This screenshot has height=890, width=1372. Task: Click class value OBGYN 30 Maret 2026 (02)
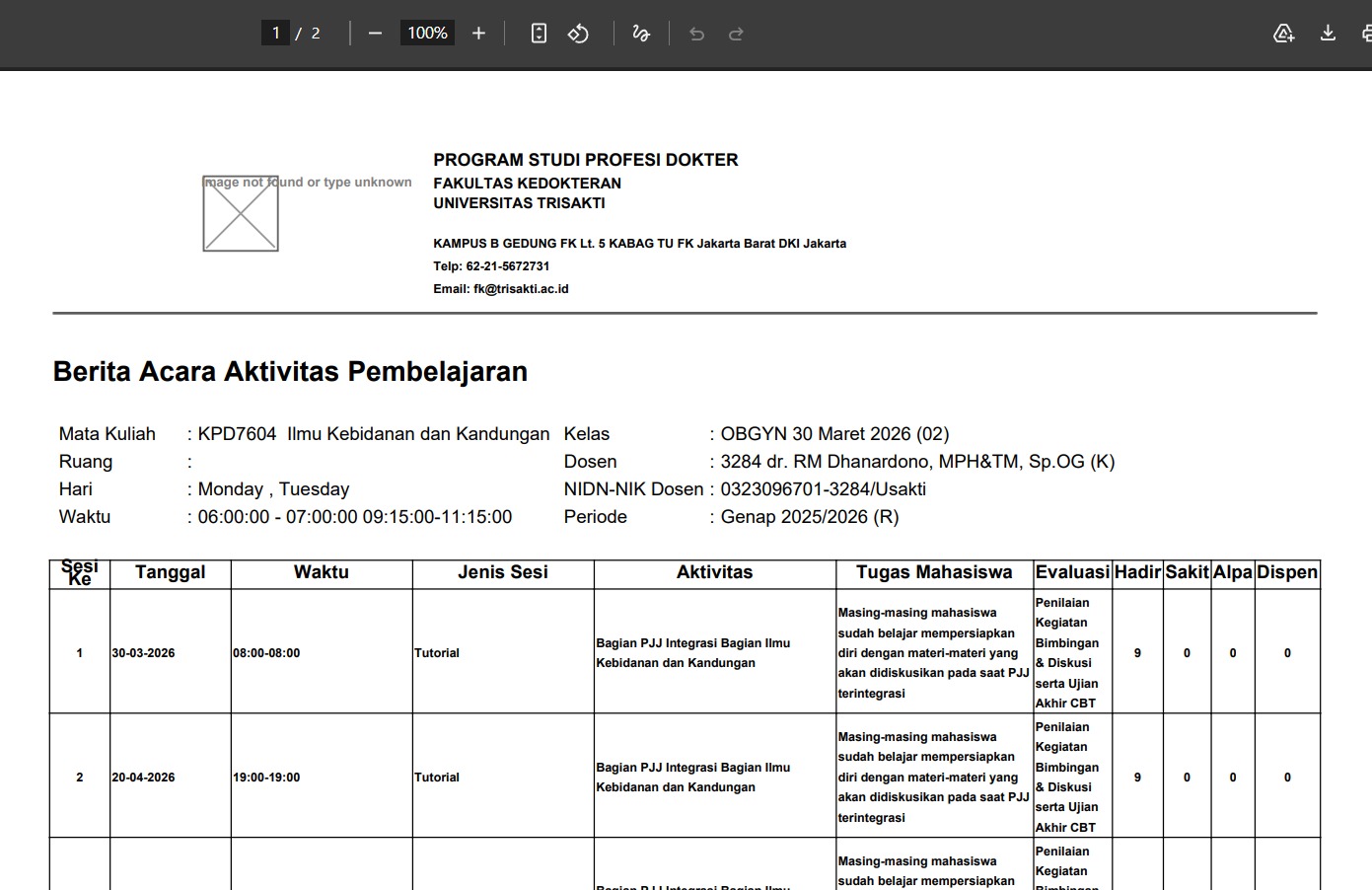coord(834,434)
